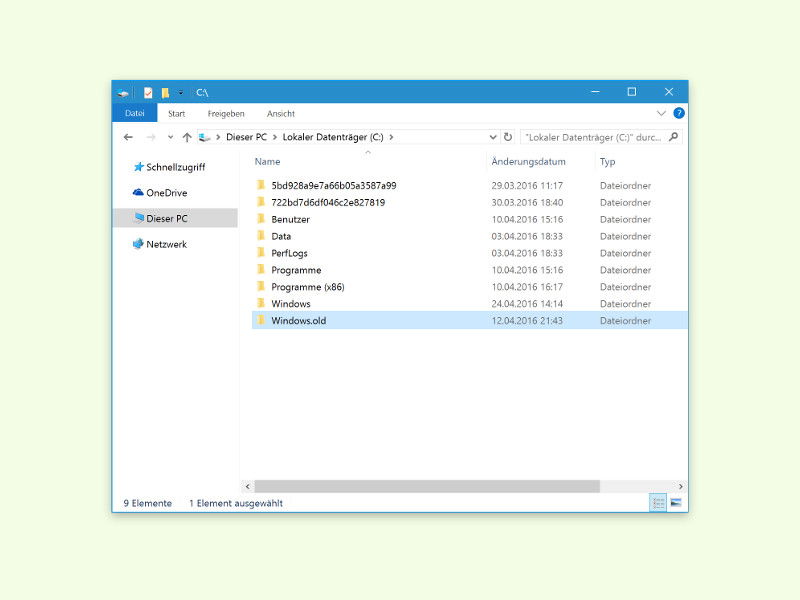Click date 12.04.2016 21:43 of Windows.old
The height and width of the screenshot is (600, 800).
[527, 320]
